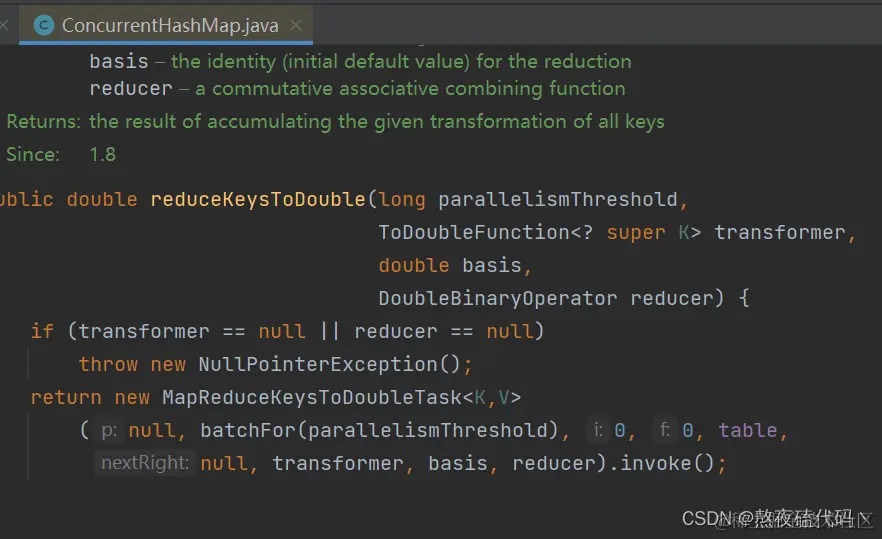This screenshot has width=882, height=539.
Task: Click the Java class icon on the tab
Action: tap(44, 25)
